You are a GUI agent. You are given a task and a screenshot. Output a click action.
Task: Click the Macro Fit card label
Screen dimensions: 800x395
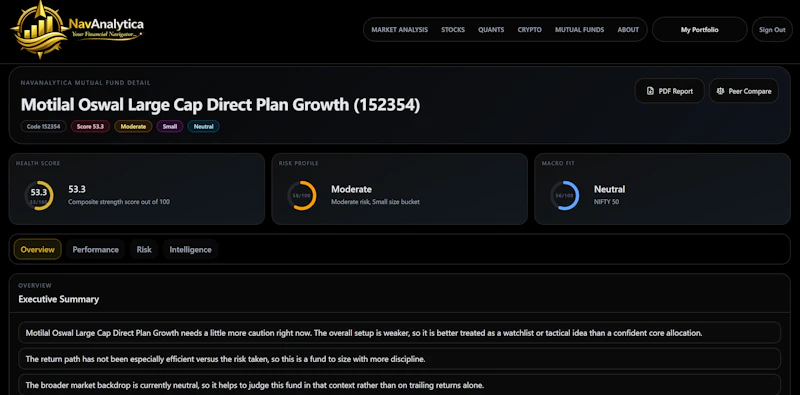click(x=558, y=163)
